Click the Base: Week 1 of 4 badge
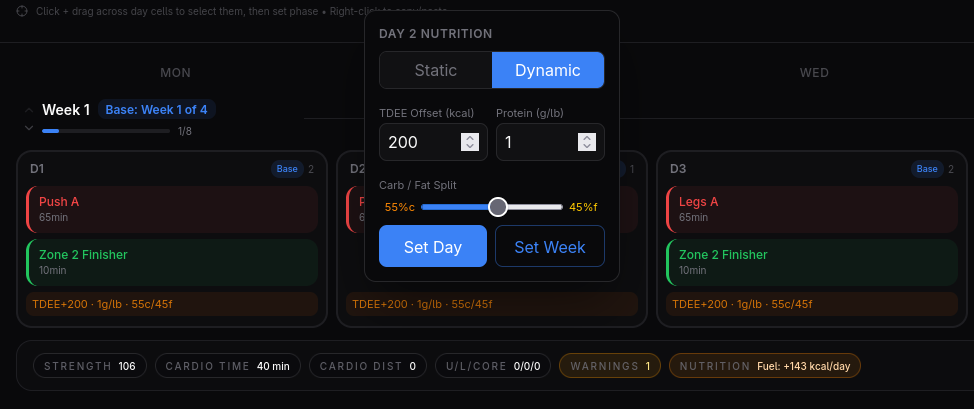The image size is (974, 409). 156,109
